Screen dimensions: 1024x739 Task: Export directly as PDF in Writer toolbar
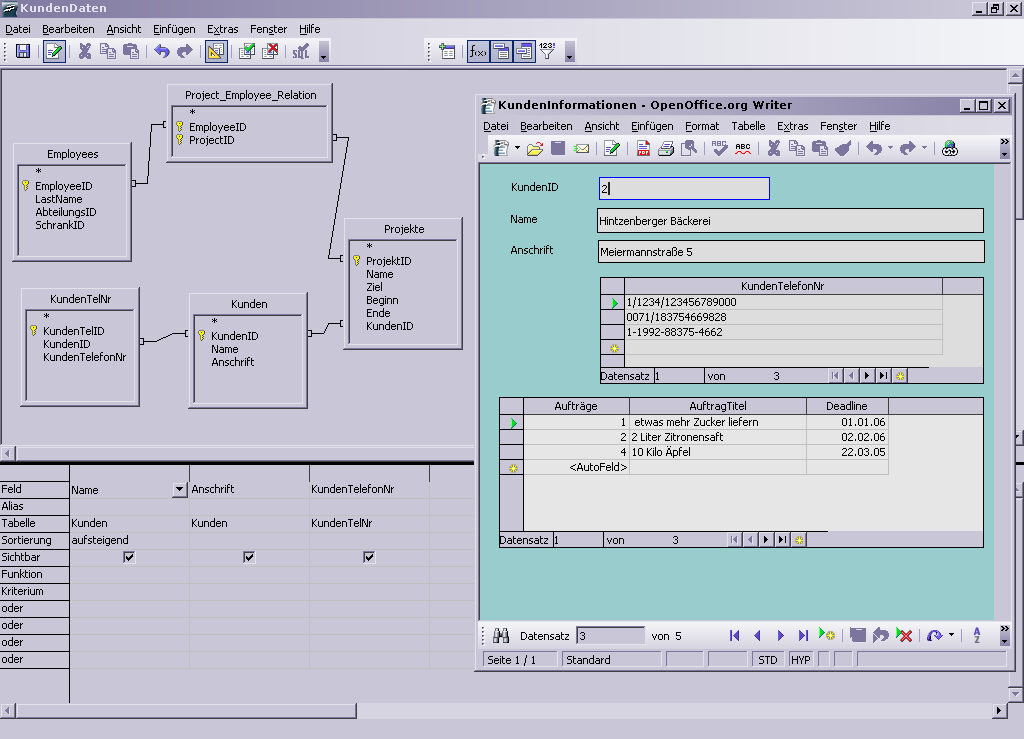pos(642,149)
